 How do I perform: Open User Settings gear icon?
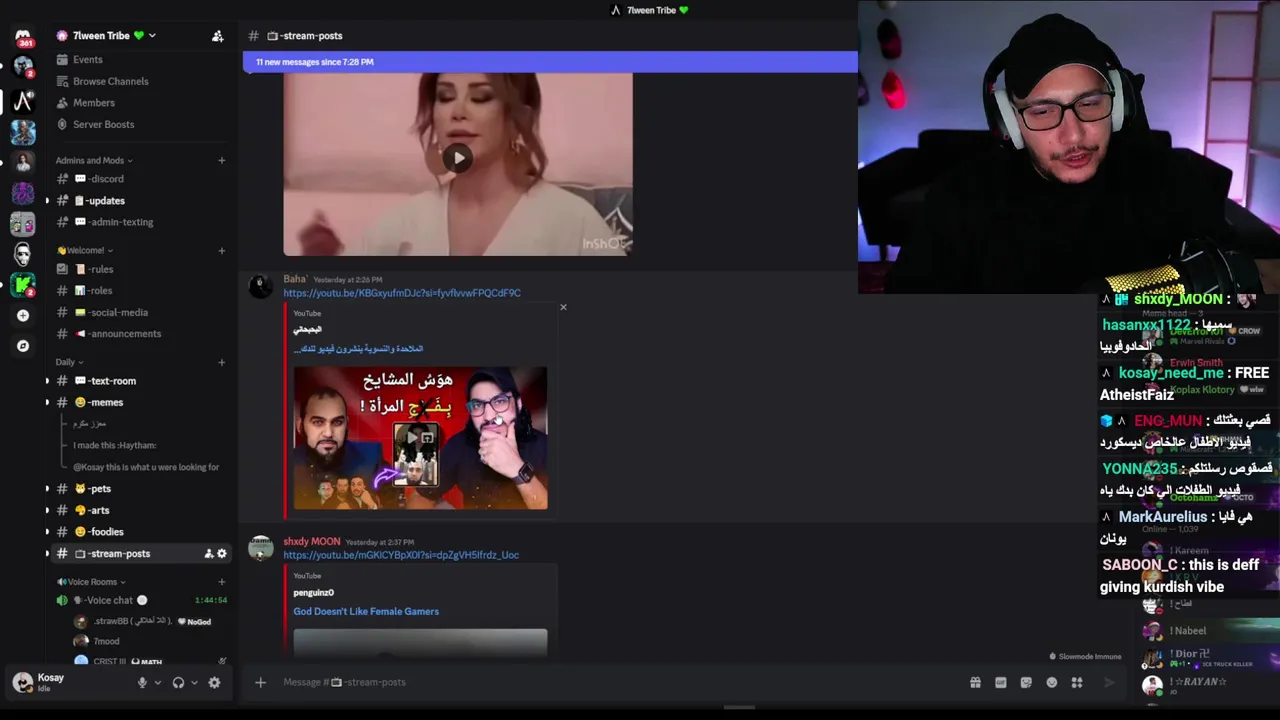(214, 683)
